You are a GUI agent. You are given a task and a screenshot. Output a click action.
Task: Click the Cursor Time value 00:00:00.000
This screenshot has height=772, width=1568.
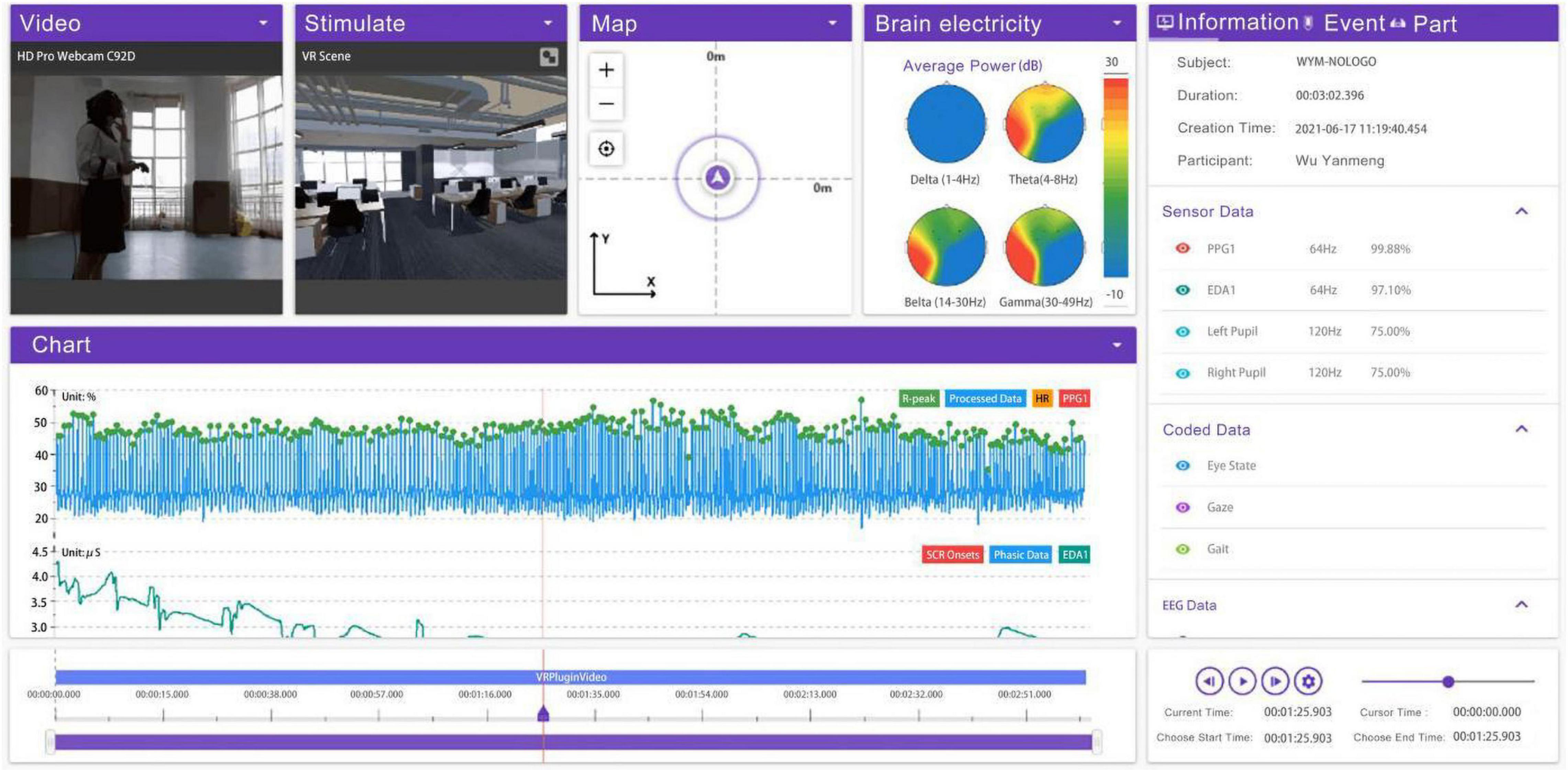(x=1487, y=712)
